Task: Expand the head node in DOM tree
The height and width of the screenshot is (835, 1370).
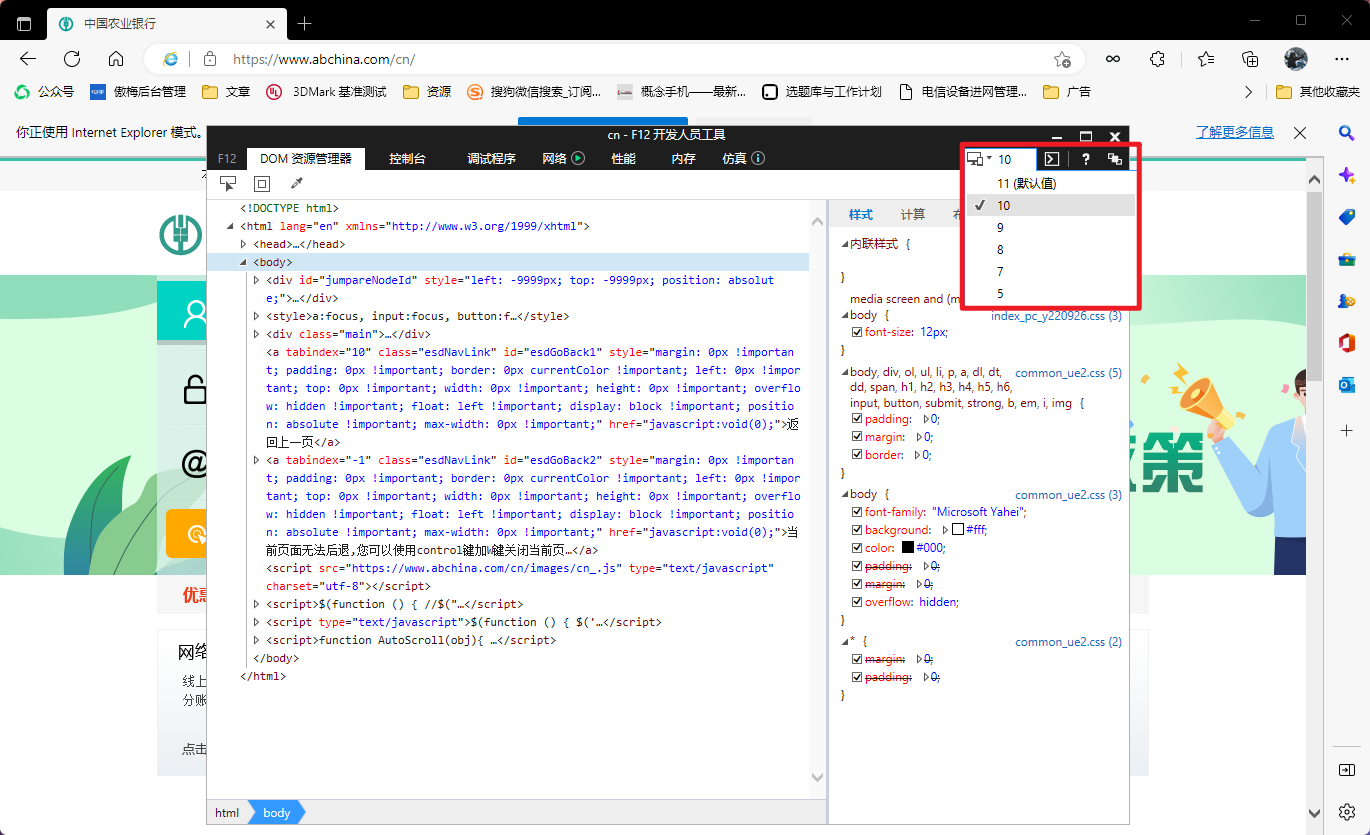Action: click(243, 244)
